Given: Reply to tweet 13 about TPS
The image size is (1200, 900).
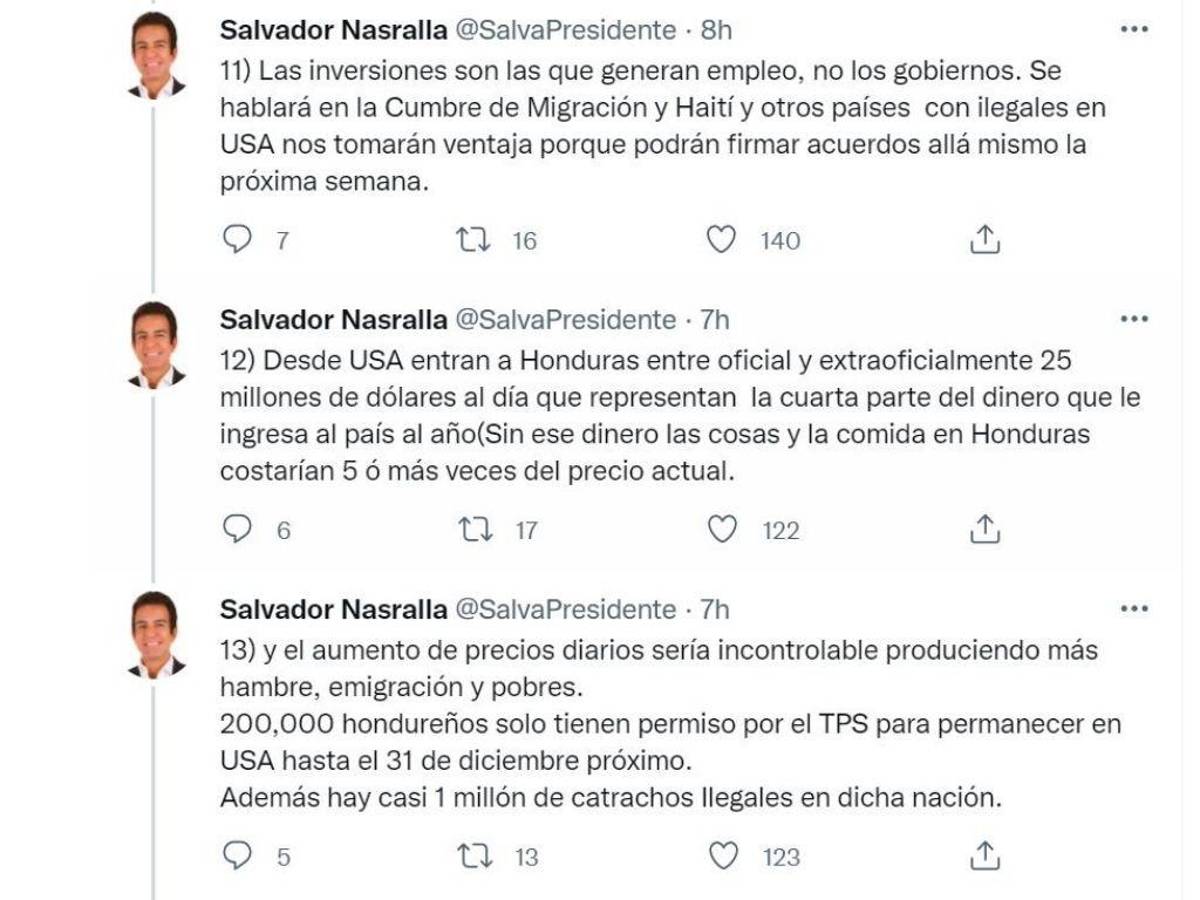Looking at the screenshot, I should [237, 856].
